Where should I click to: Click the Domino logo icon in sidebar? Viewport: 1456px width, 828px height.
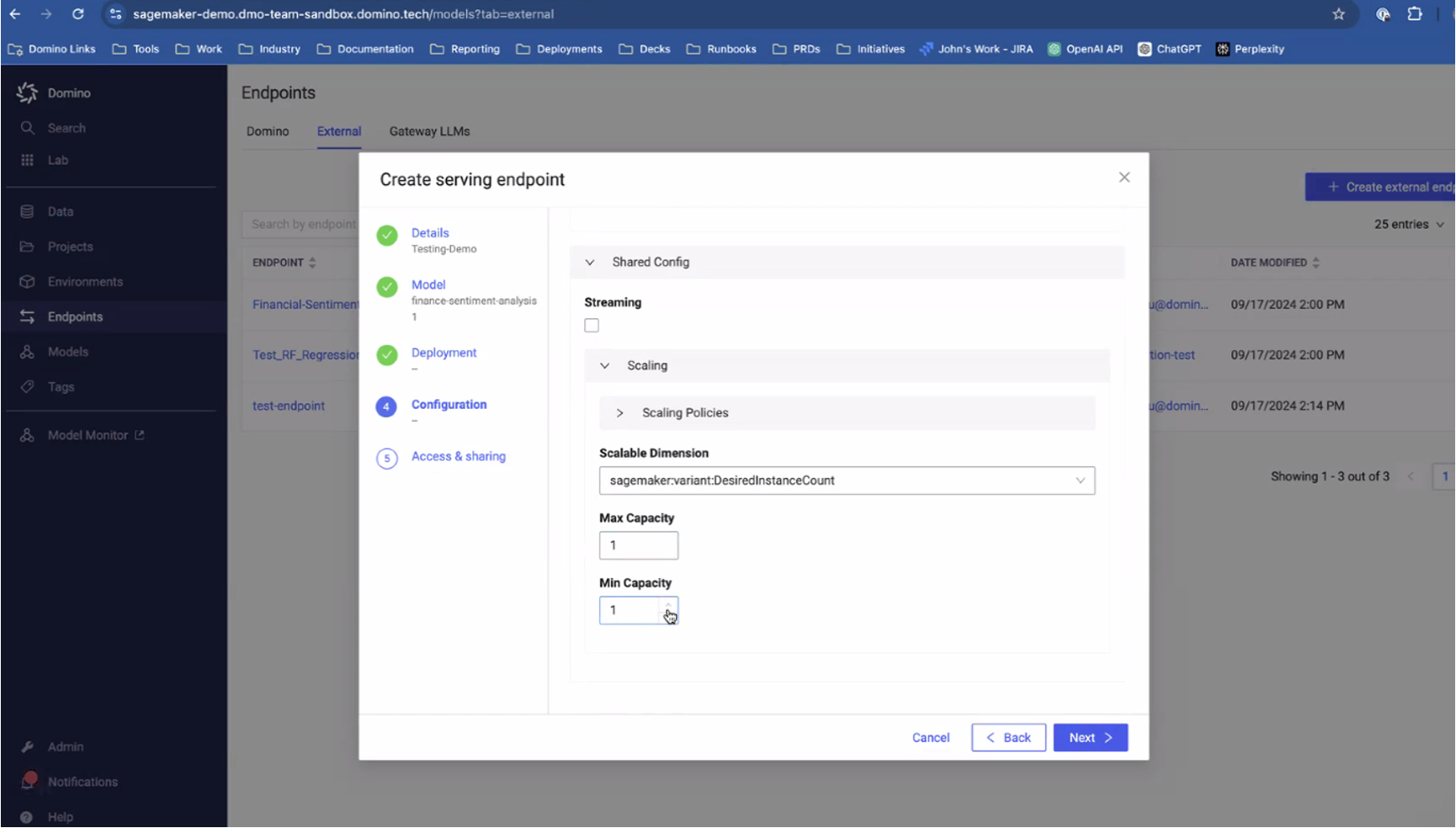(27, 93)
